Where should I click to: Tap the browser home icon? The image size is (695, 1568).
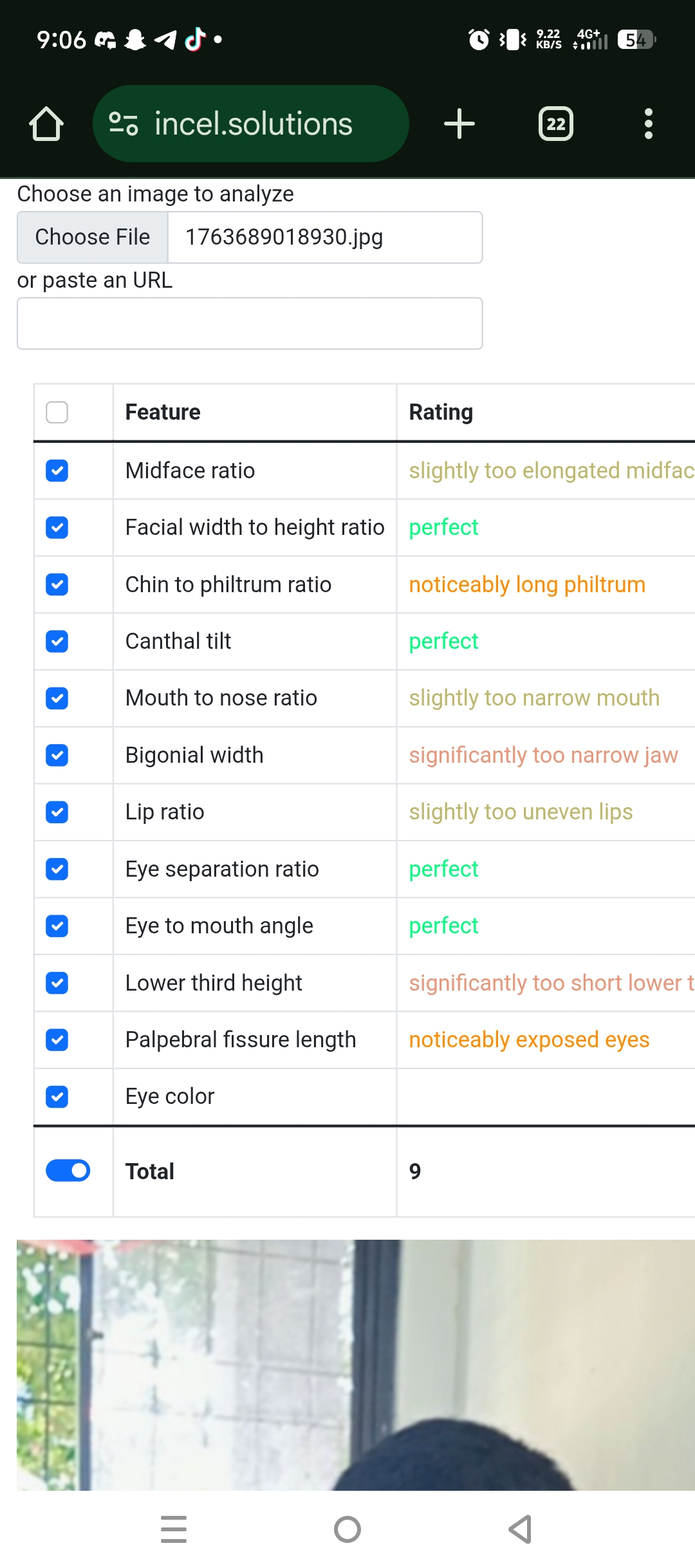(x=46, y=124)
